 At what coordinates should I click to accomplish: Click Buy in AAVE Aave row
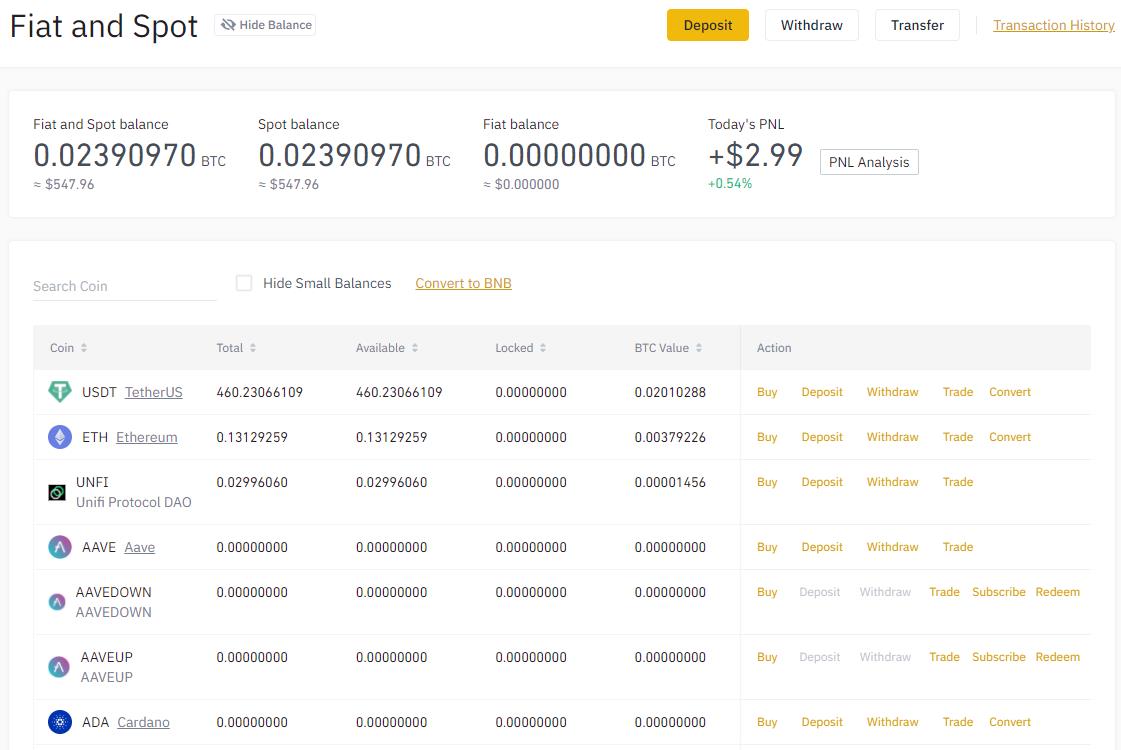pyautogui.click(x=766, y=547)
